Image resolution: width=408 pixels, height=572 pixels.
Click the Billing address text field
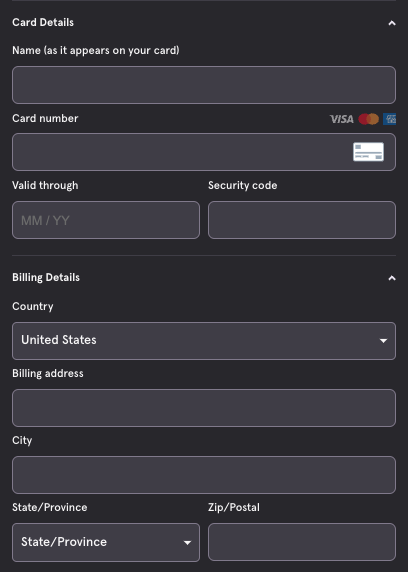click(204, 408)
